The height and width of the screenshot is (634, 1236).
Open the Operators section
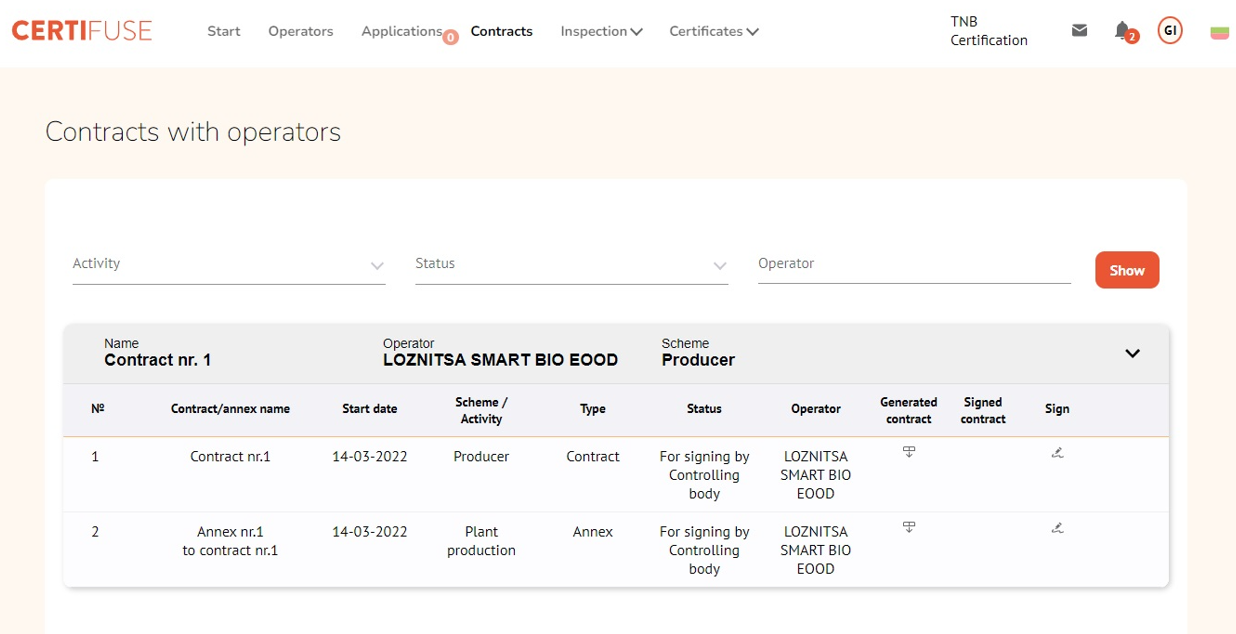(300, 31)
